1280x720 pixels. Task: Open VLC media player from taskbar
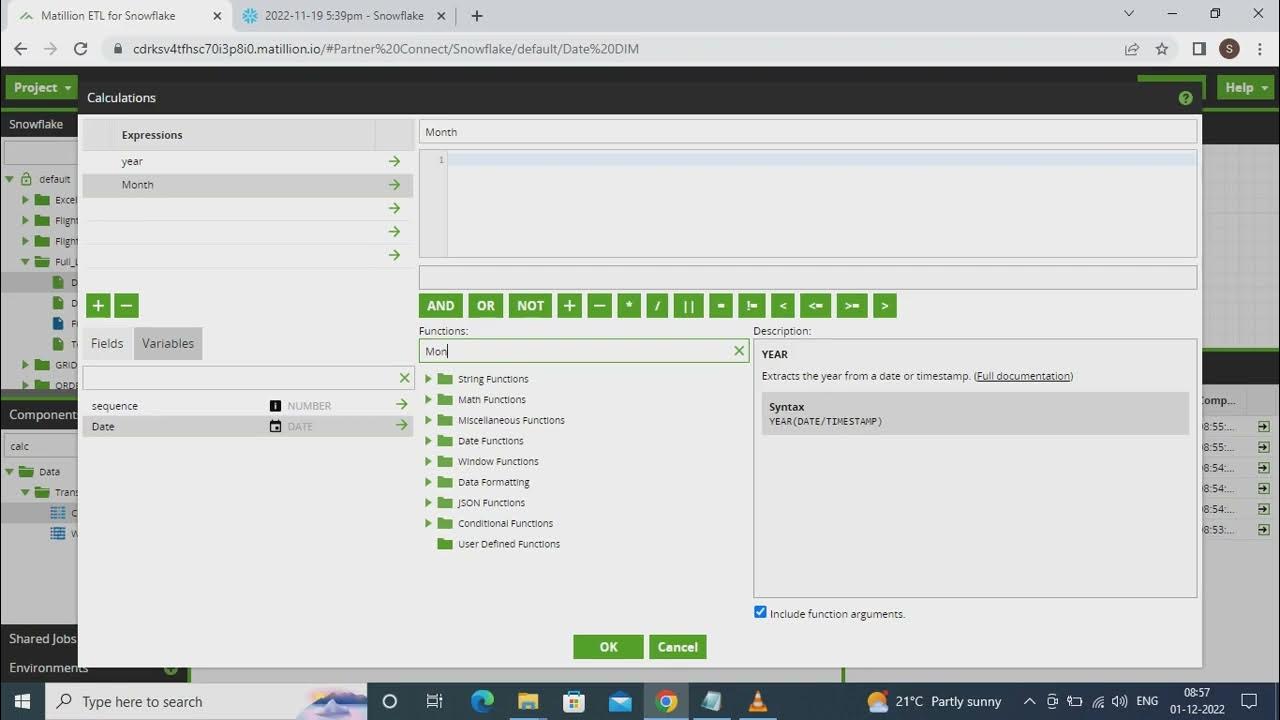tap(758, 701)
